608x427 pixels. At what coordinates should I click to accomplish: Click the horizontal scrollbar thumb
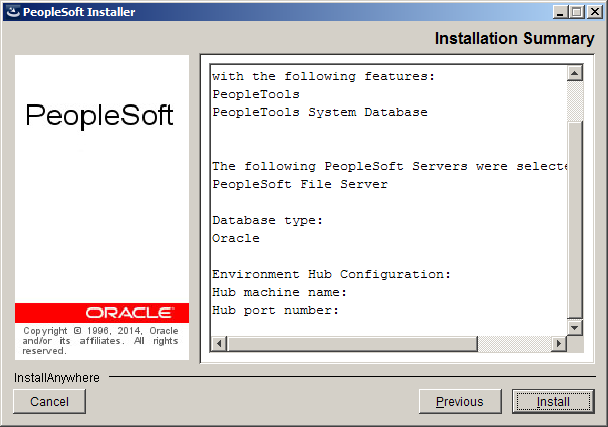tap(352, 344)
